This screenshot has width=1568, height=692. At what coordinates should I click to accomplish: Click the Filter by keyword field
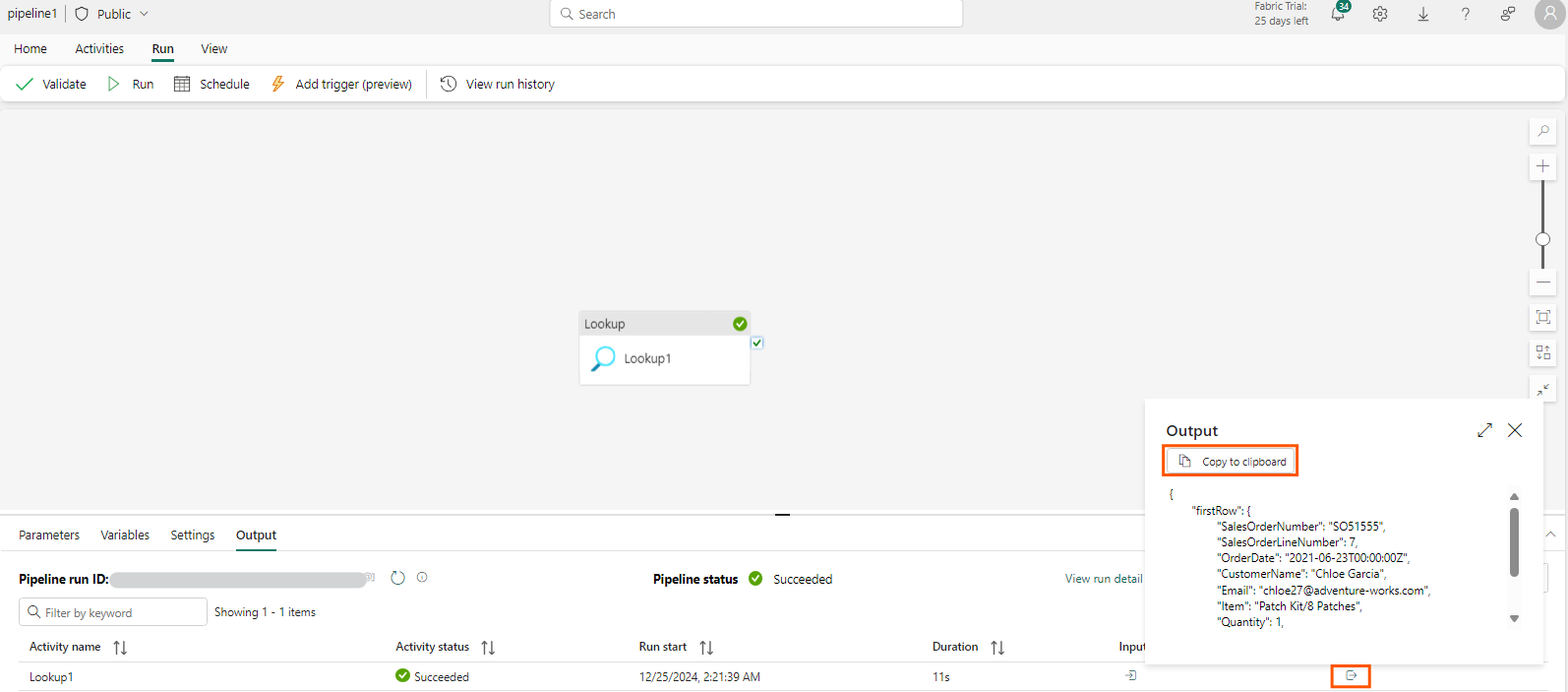click(113, 612)
